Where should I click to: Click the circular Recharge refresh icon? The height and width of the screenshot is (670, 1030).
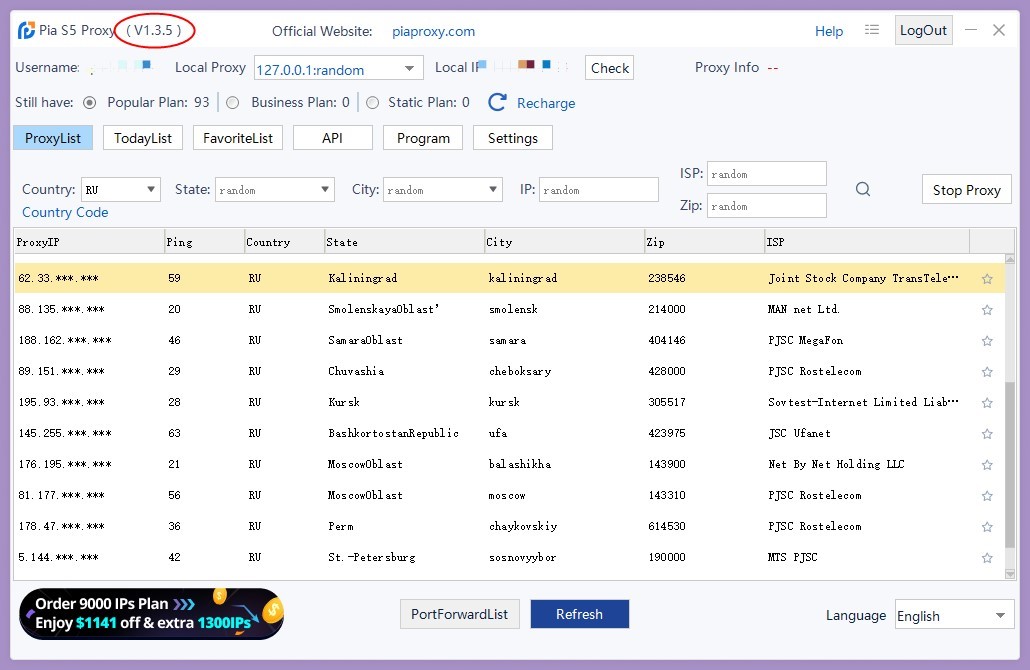(497, 102)
